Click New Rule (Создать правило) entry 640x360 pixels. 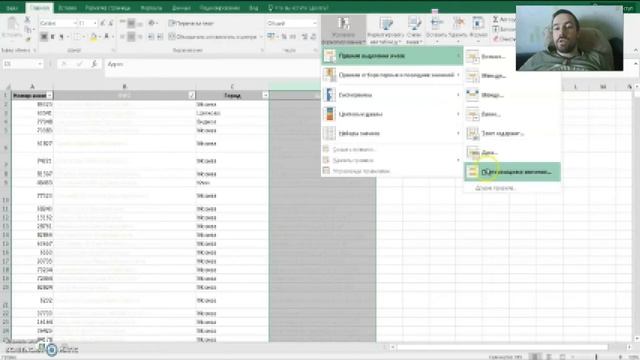(392, 149)
